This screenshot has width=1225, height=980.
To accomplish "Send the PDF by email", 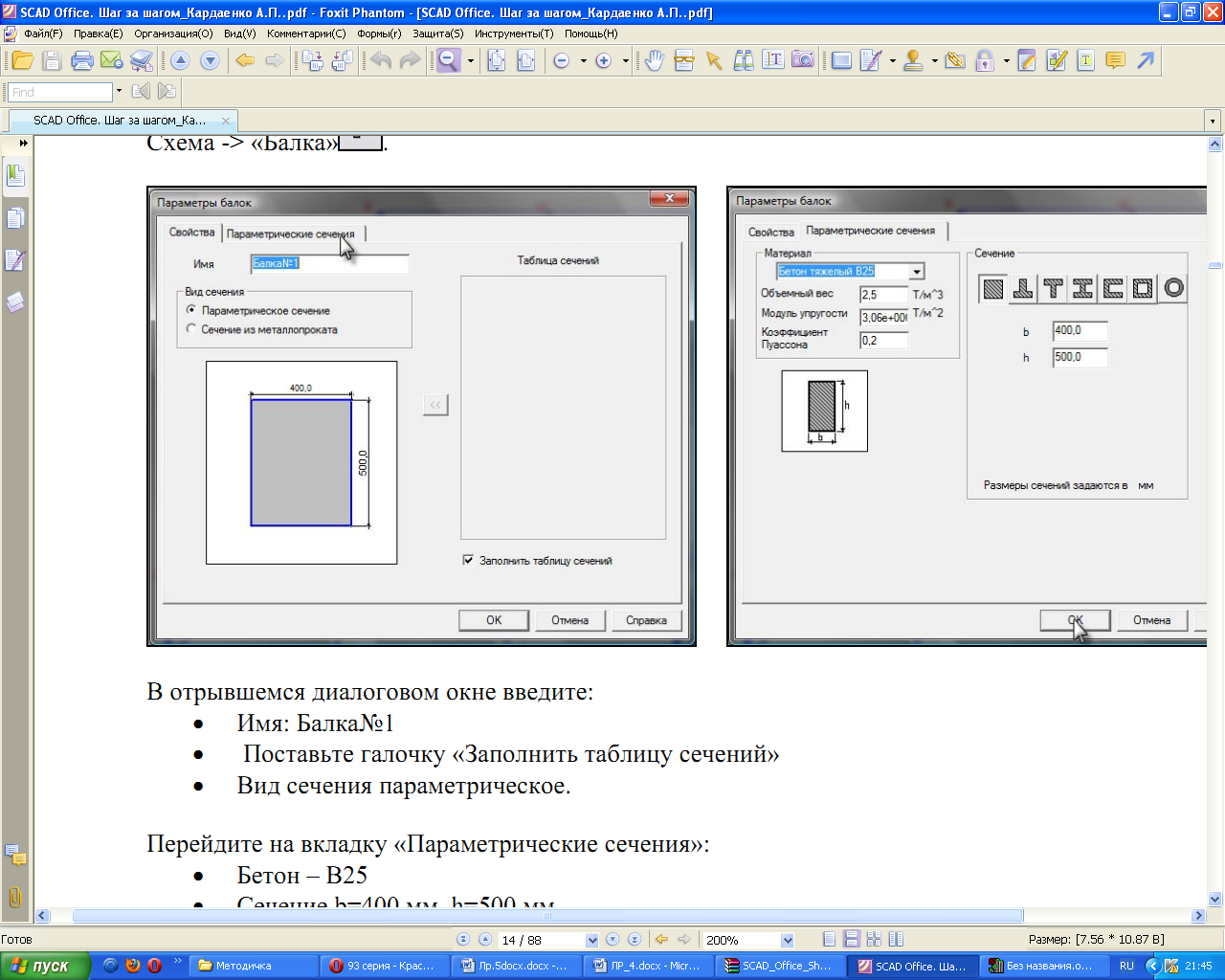I will click(112, 60).
